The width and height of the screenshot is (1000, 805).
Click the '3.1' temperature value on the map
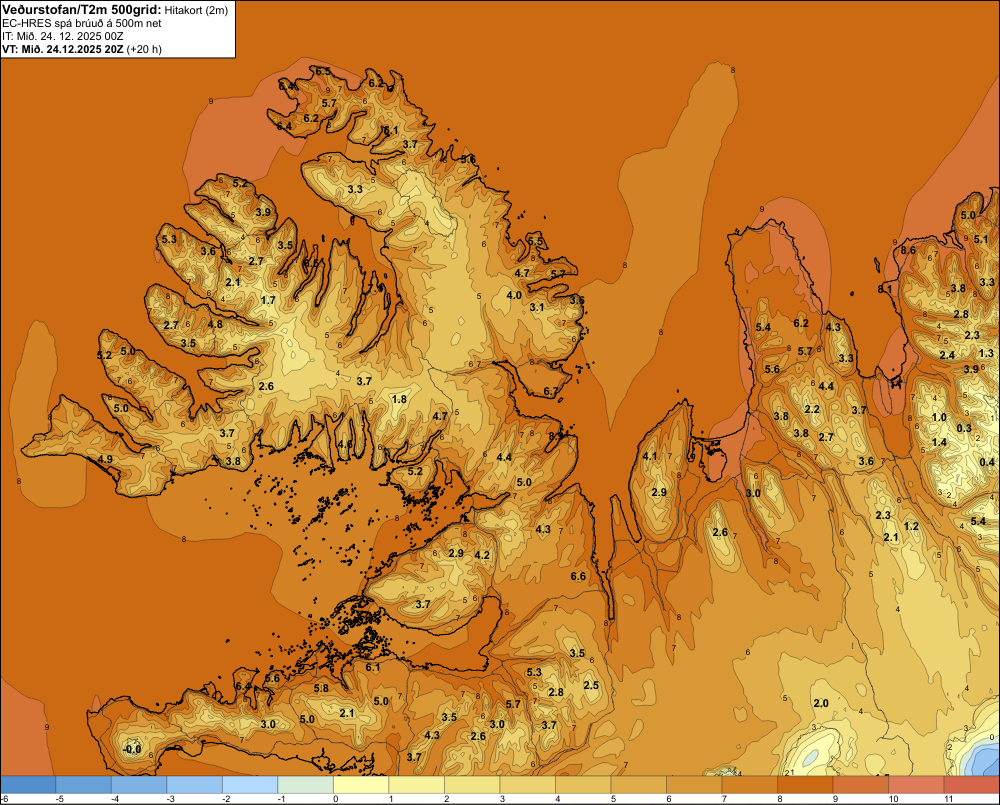pyautogui.click(x=536, y=307)
